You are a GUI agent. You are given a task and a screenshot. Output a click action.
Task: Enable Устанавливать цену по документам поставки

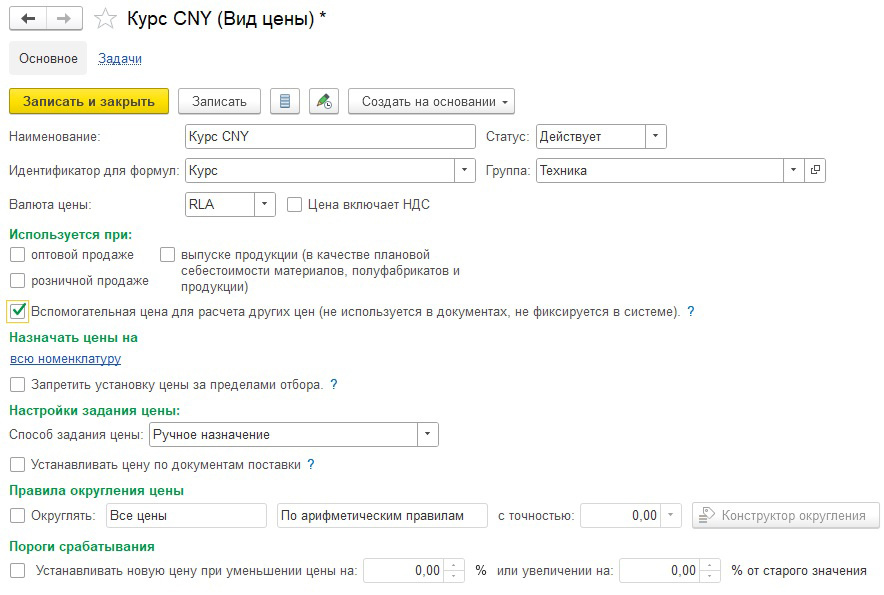(x=17, y=465)
